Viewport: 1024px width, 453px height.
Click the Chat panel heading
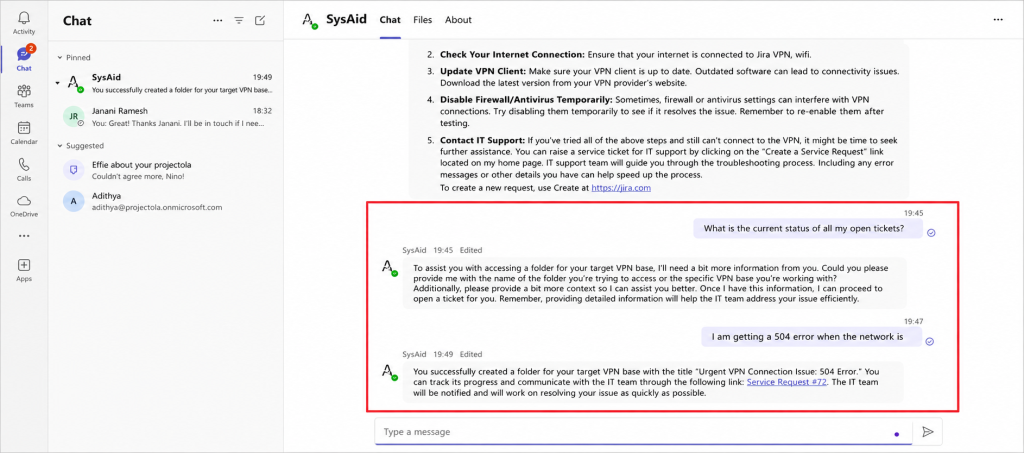point(77,21)
